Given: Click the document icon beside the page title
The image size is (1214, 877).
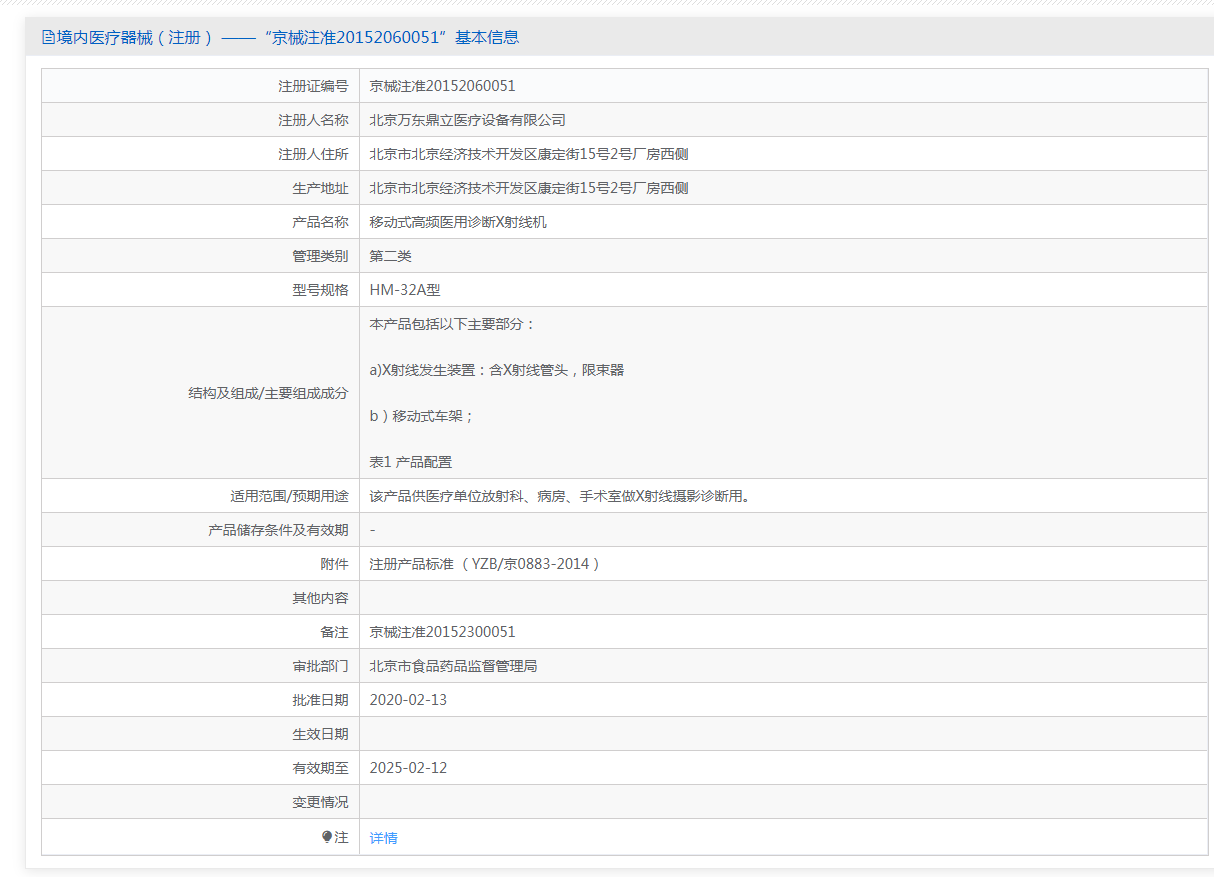Looking at the screenshot, I should (x=48, y=38).
